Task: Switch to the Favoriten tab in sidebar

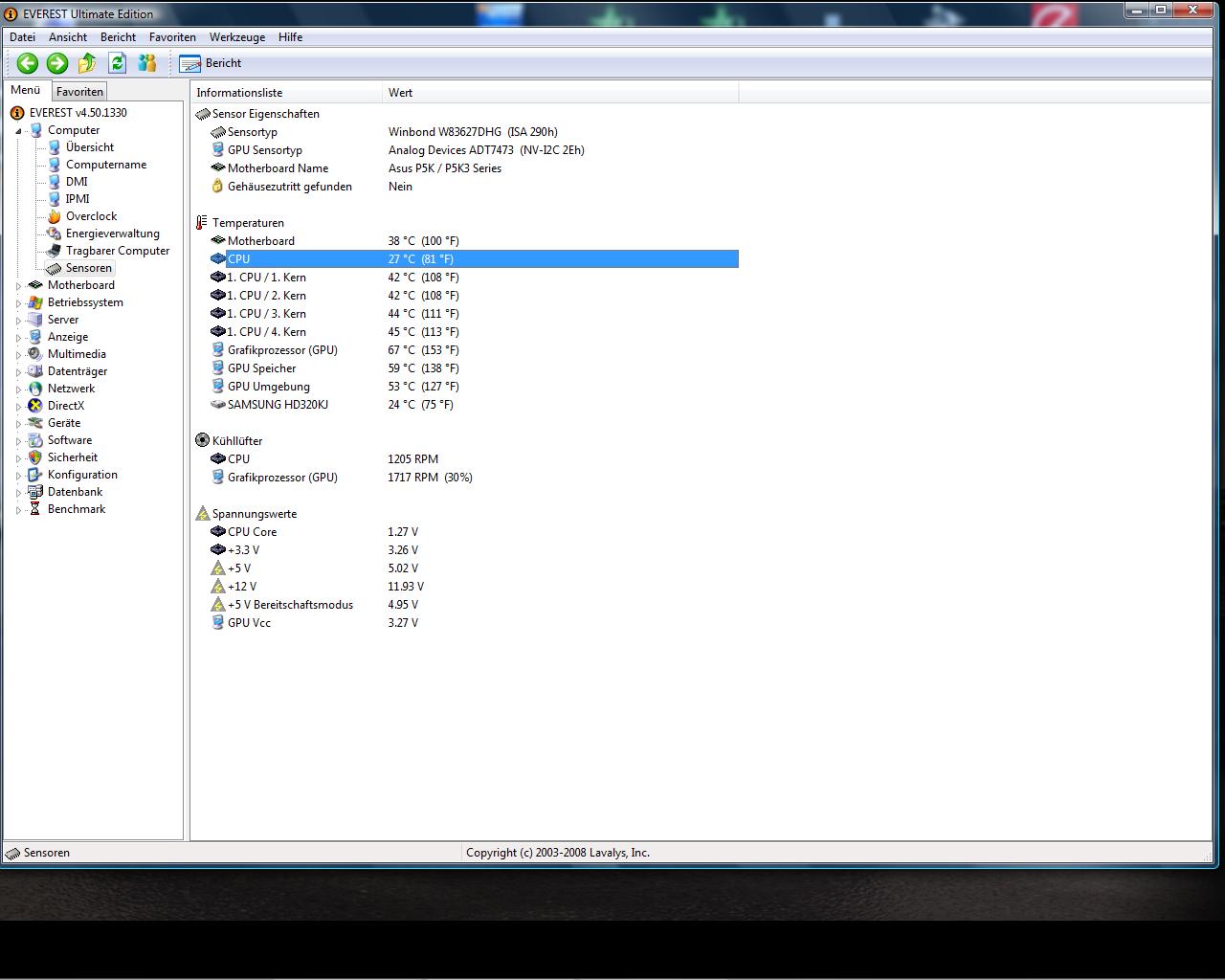Action: coord(79,92)
